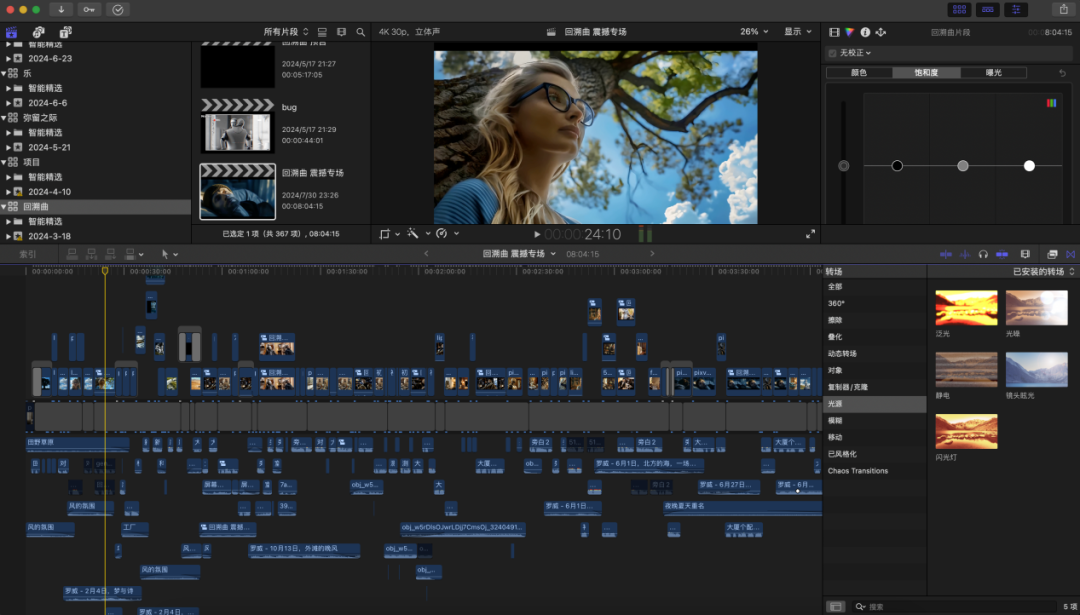Click the reset arrow in color board
This screenshot has height=615, width=1080.
click(x=1062, y=72)
